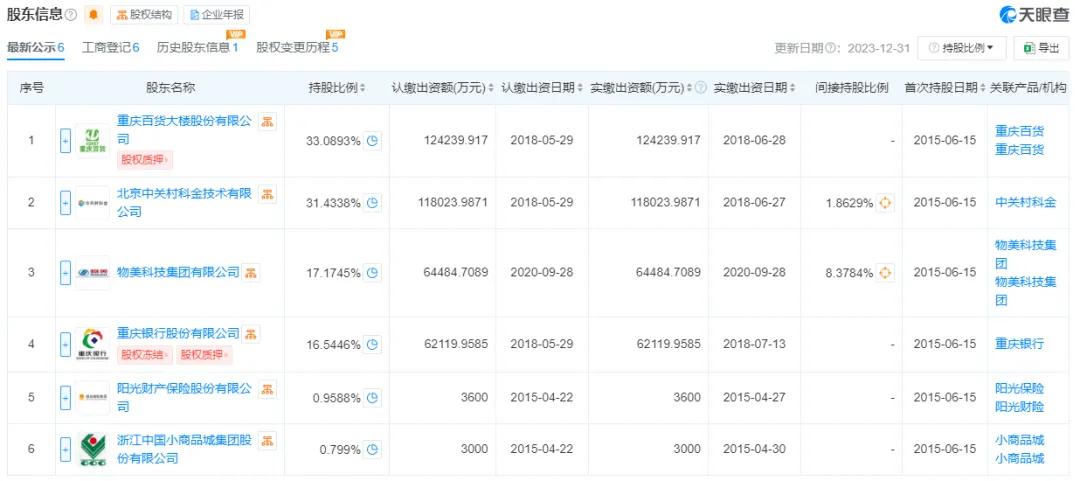
Task: Click 股权质押 tag under 重庆银行
Action: [x=204, y=356]
